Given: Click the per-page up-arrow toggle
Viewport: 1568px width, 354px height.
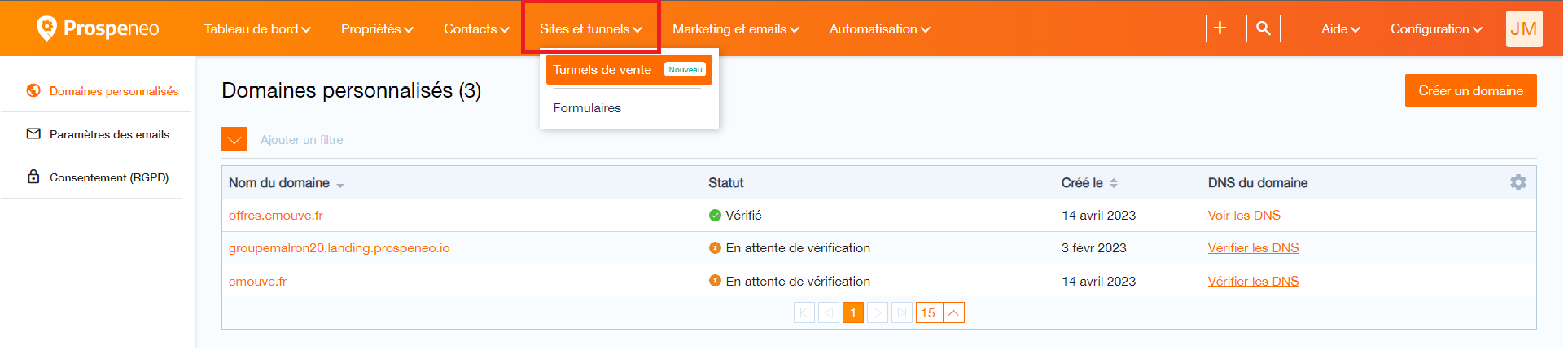Looking at the screenshot, I should pyautogui.click(x=954, y=312).
